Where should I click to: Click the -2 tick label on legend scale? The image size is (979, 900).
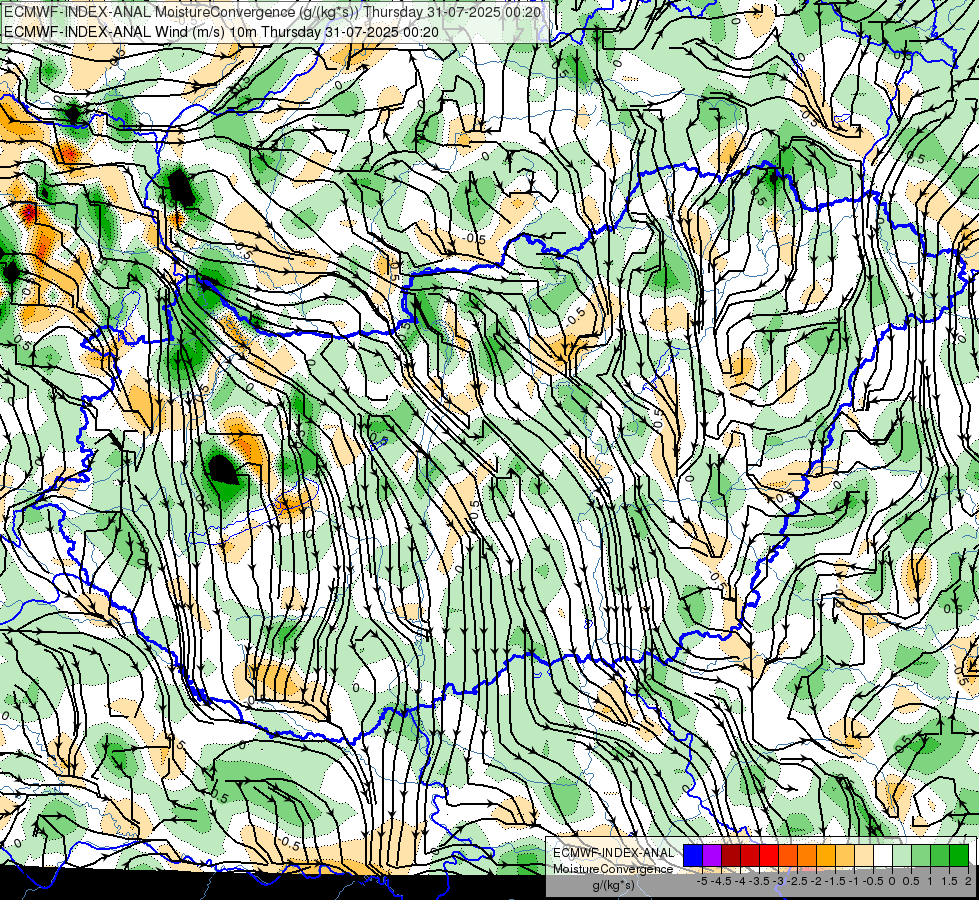click(x=817, y=881)
